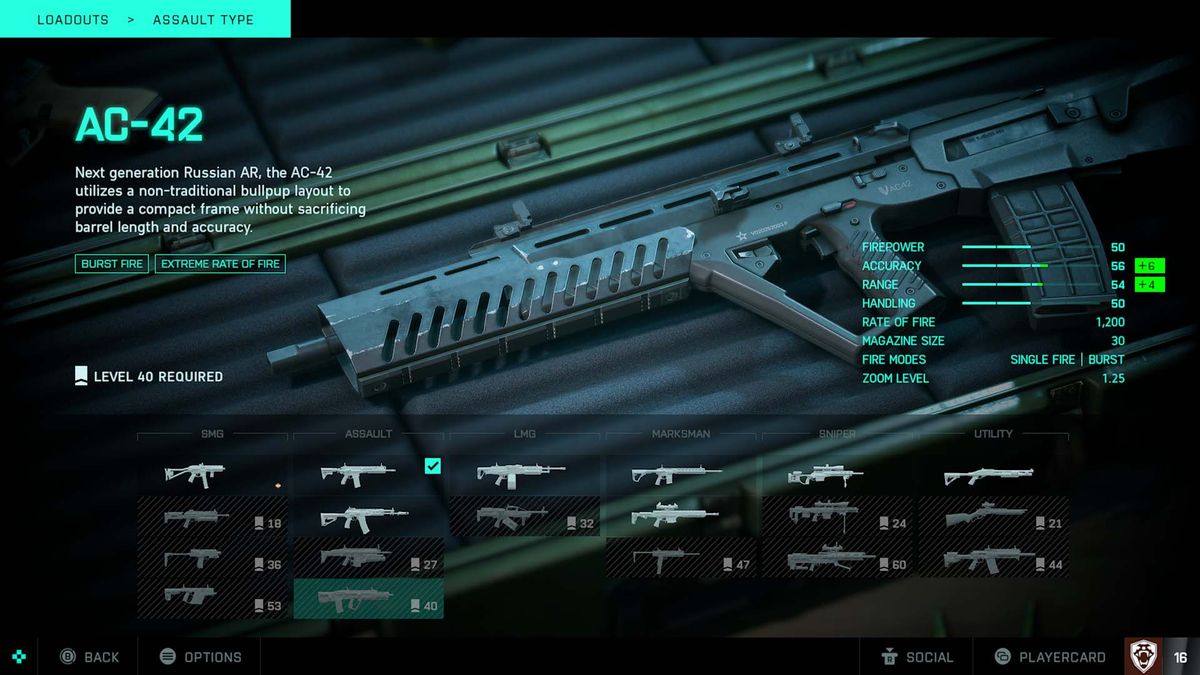Image resolution: width=1200 pixels, height=675 pixels.
Task: Click the SINGLE FIRE | BURST fire modes value
Action: pos(1067,360)
